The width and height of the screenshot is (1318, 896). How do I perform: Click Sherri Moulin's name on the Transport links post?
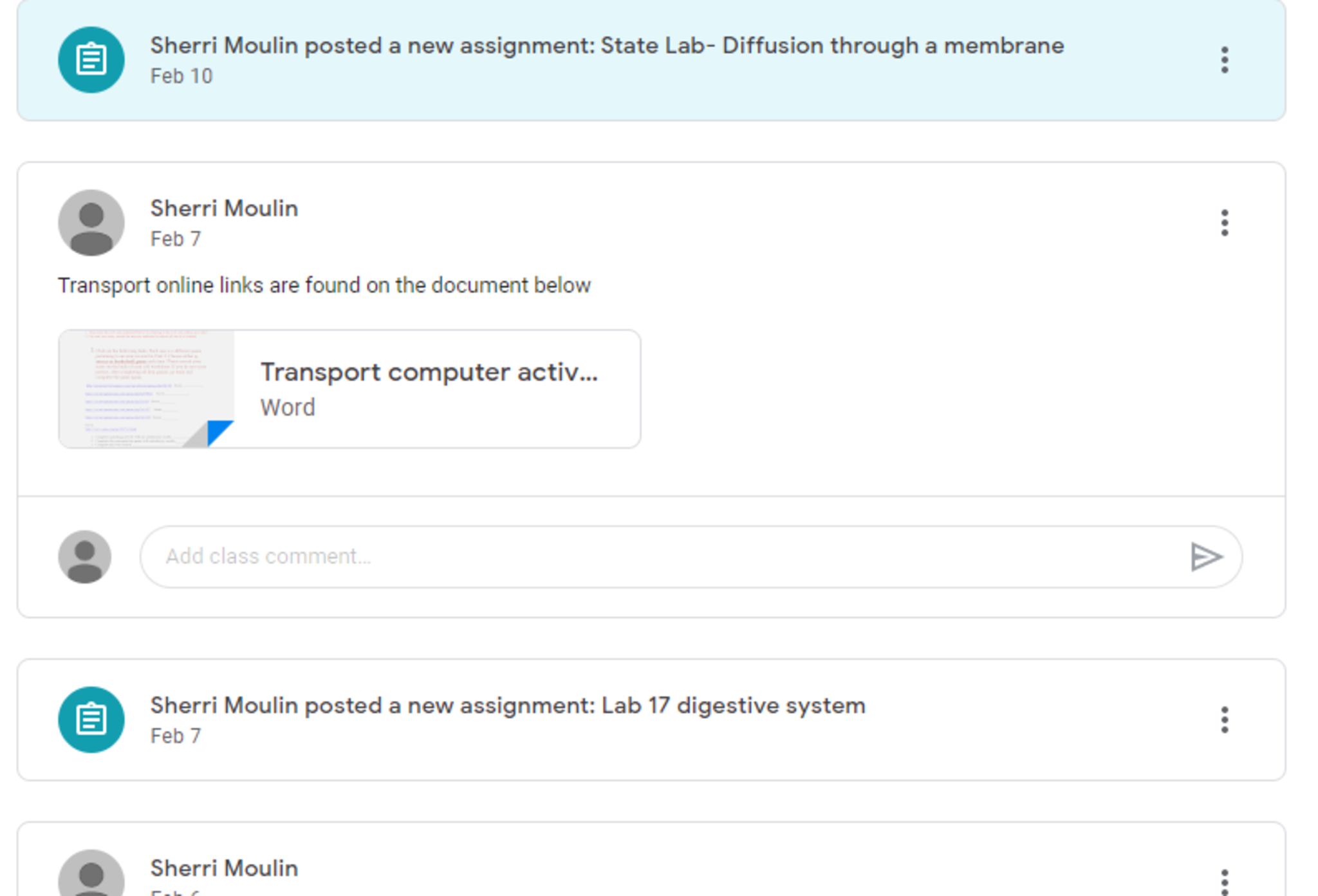224,209
